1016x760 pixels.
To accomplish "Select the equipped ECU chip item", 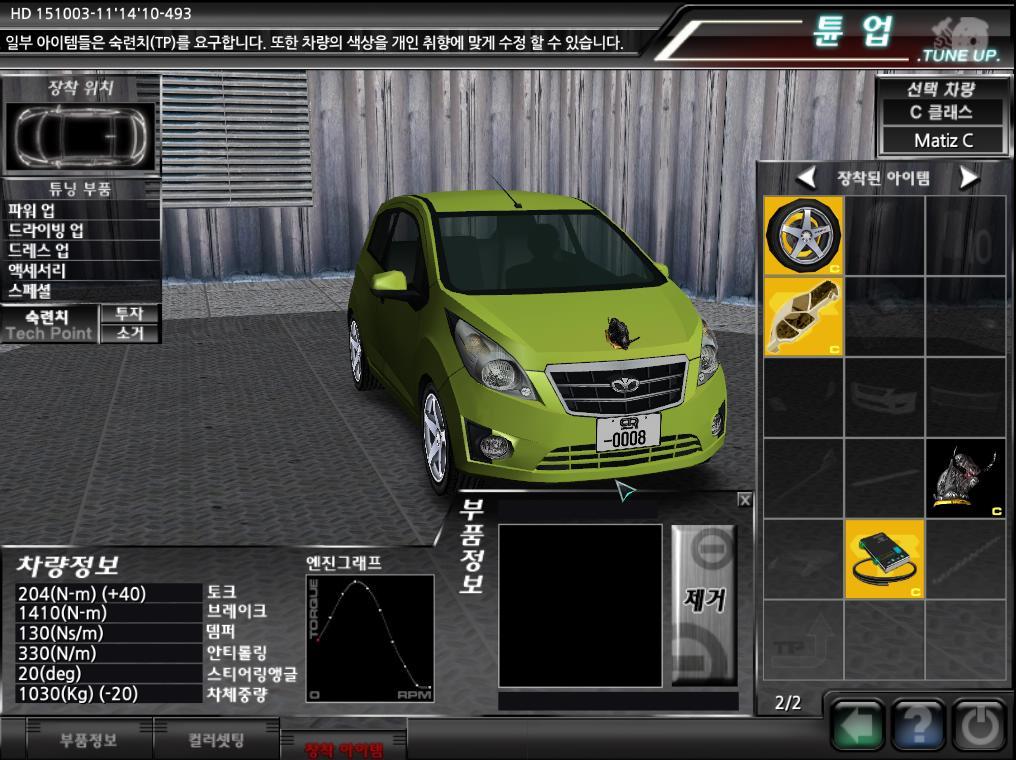I will 884,558.
